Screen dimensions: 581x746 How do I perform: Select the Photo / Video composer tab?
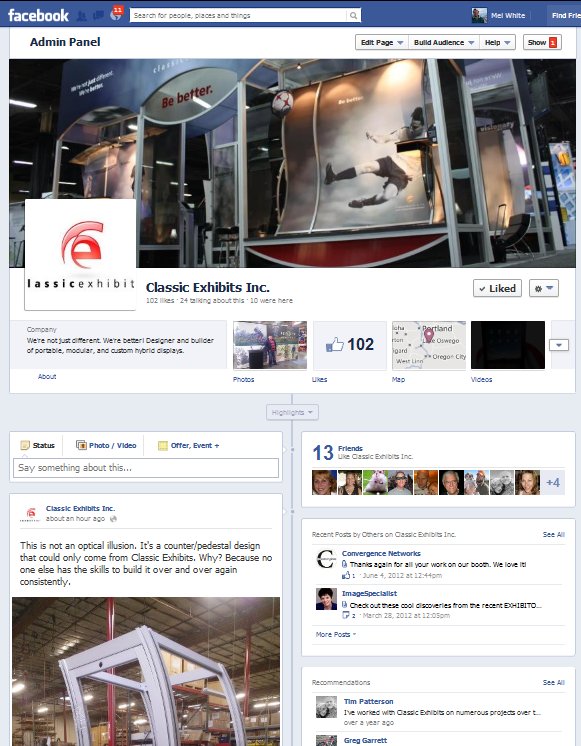click(106, 445)
